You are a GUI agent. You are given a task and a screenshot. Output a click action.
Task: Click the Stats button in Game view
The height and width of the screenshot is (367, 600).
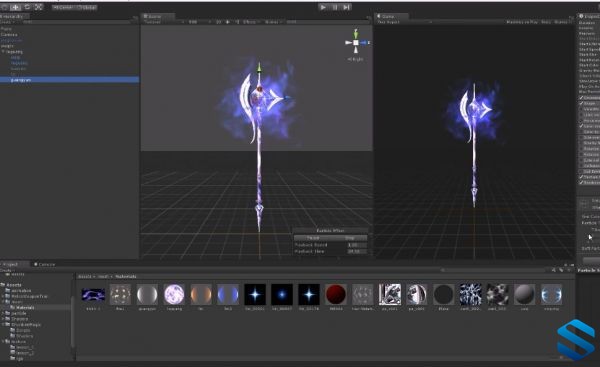point(546,22)
